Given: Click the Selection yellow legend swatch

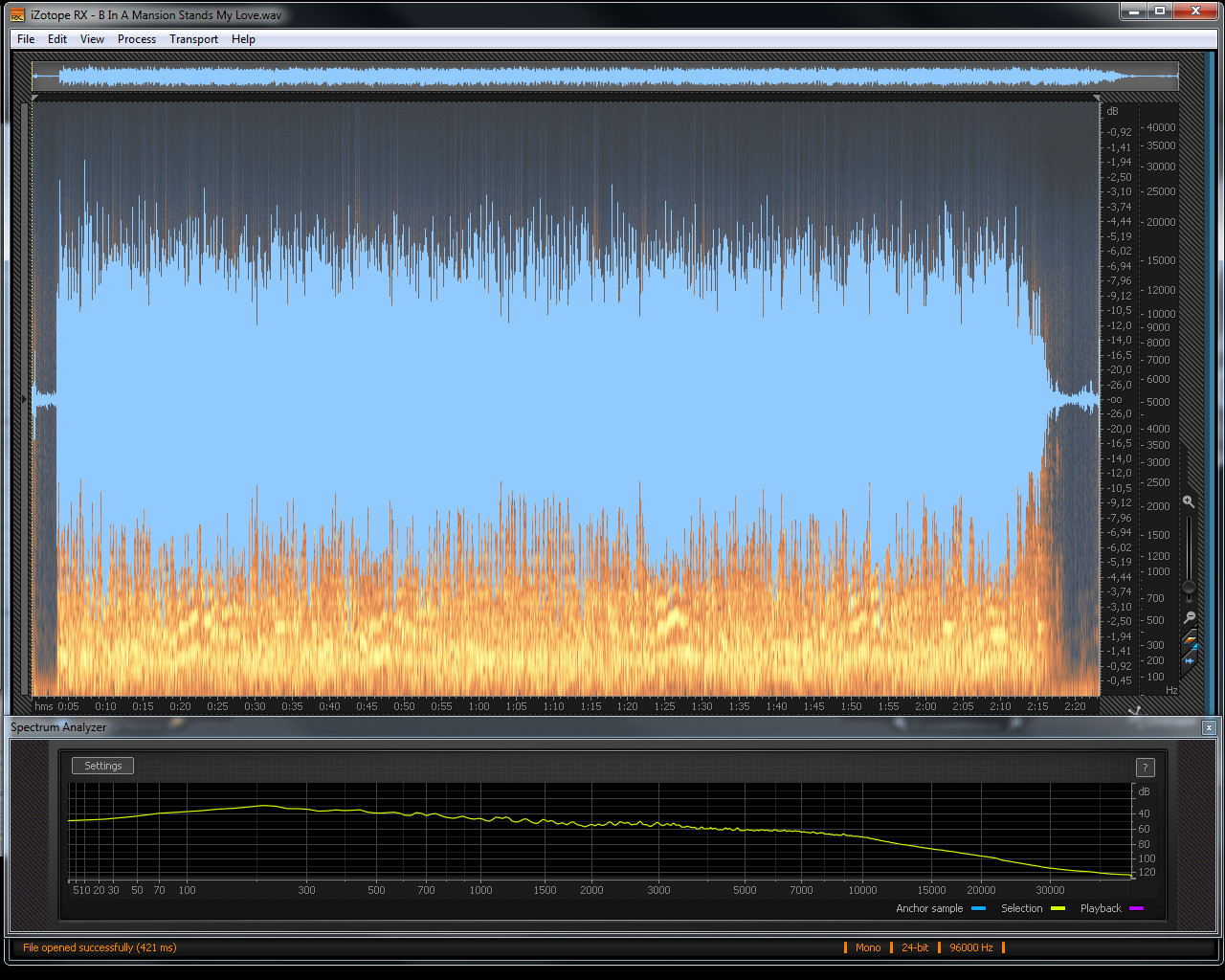Looking at the screenshot, I should coord(1058,908).
